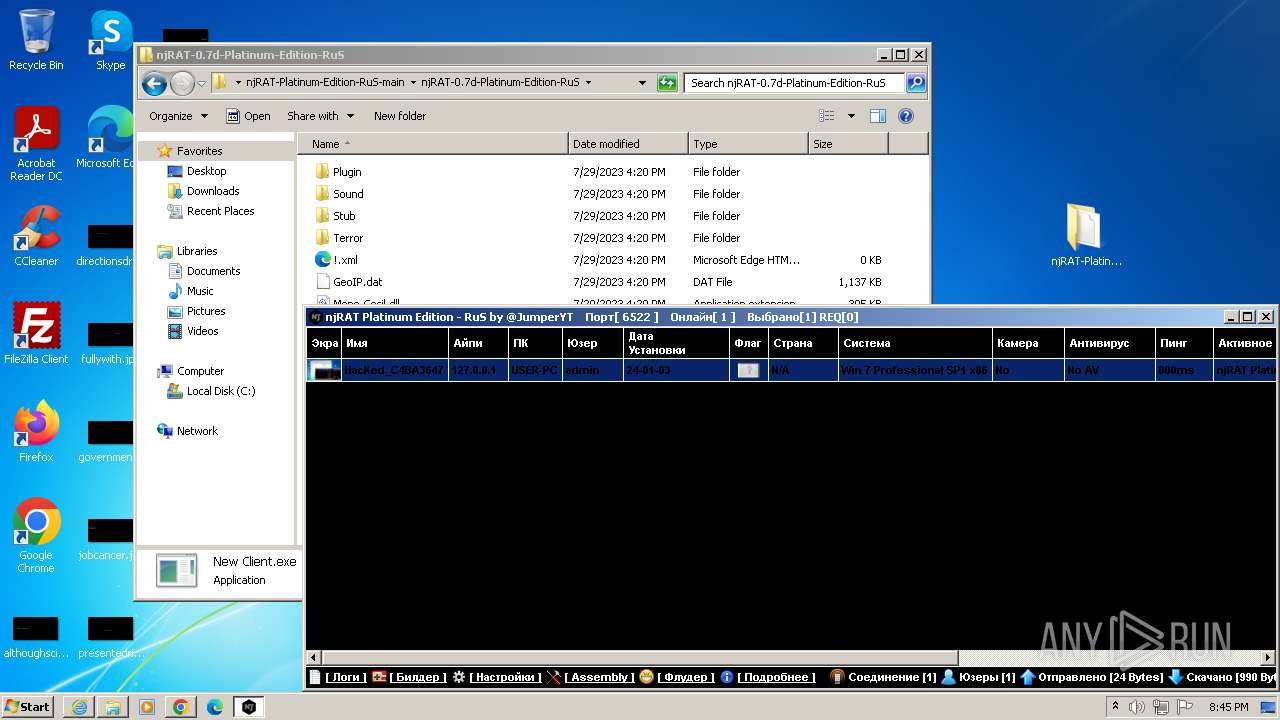
Task: Open the address bar history dropdown arrow
Action: point(642,83)
